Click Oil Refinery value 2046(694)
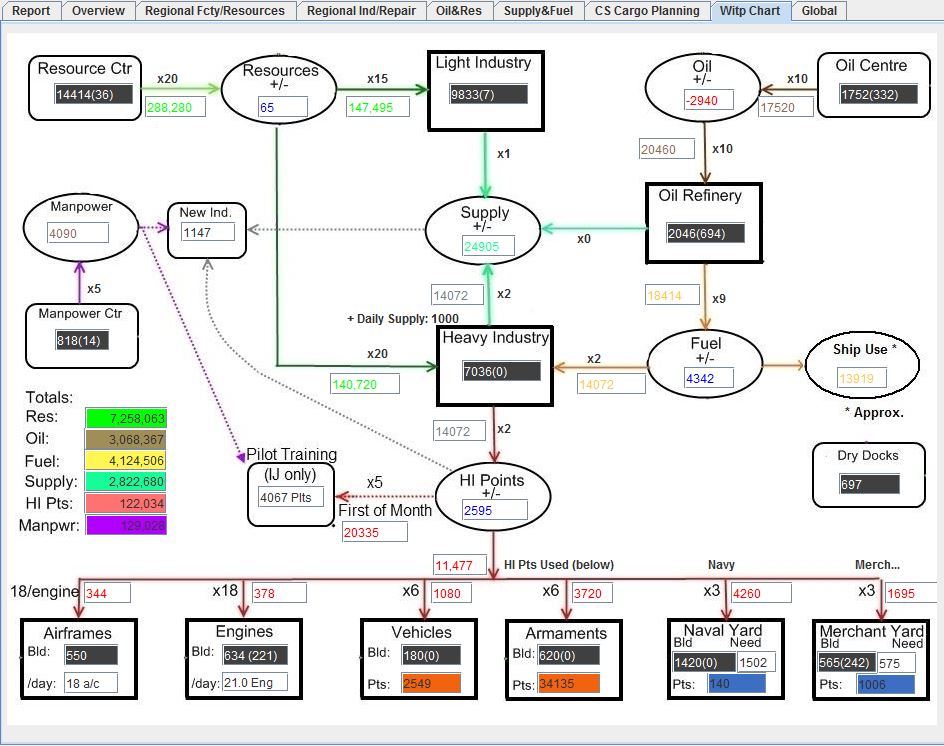This screenshot has height=746, width=944. click(x=705, y=233)
